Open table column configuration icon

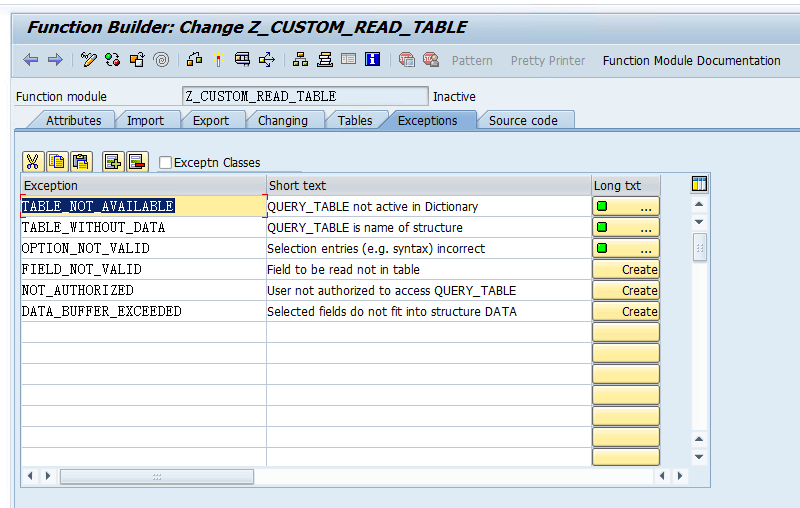(x=699, y=184)
